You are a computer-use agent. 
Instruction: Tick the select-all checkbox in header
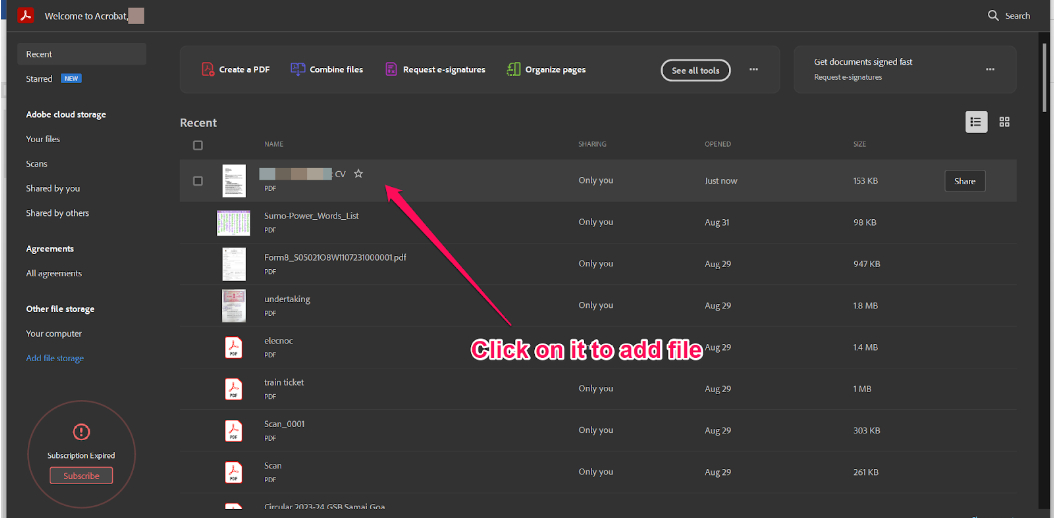198,145
